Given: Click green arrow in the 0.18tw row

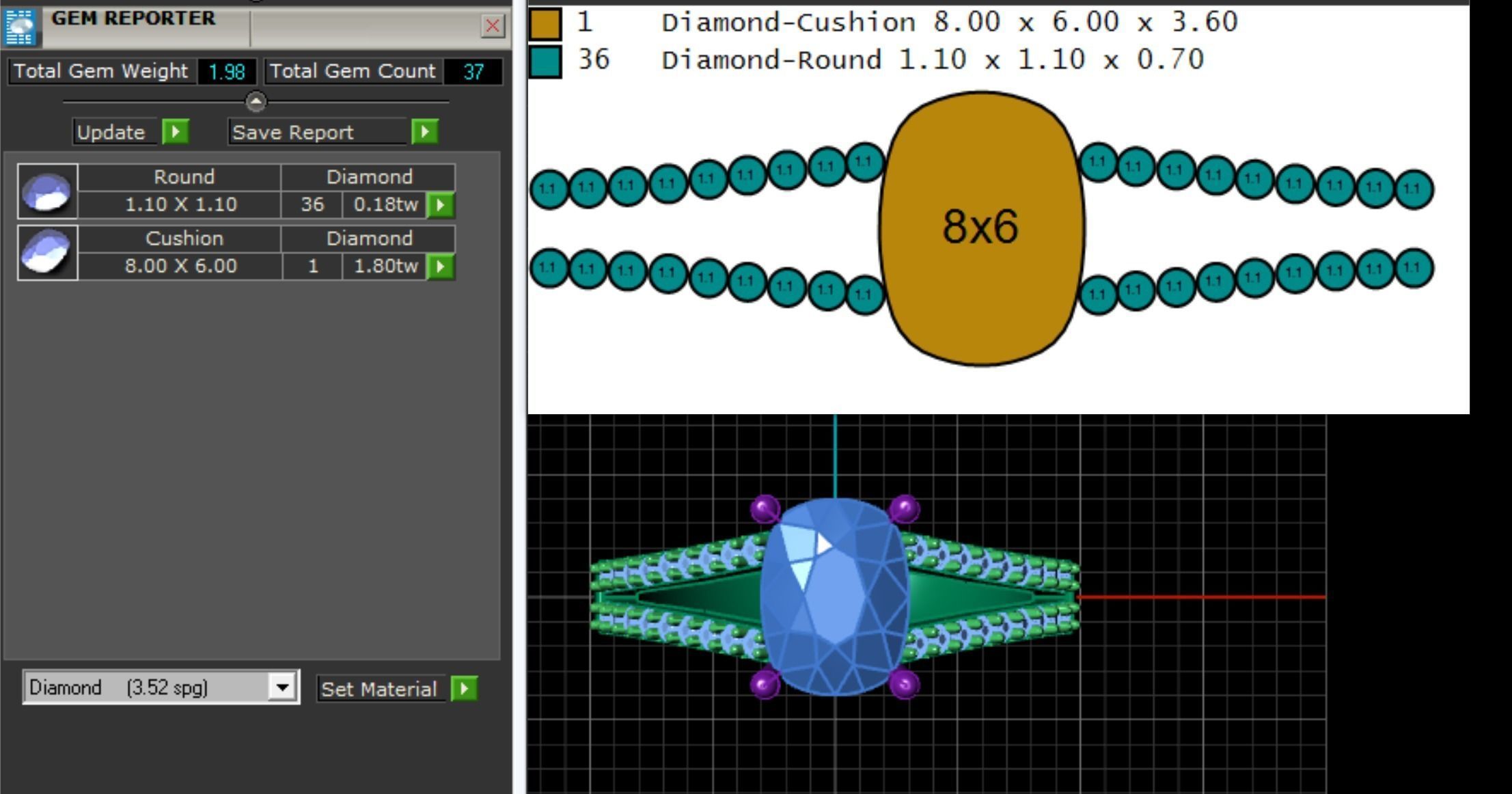Looking at the screenshot, I should pos(440,205).
